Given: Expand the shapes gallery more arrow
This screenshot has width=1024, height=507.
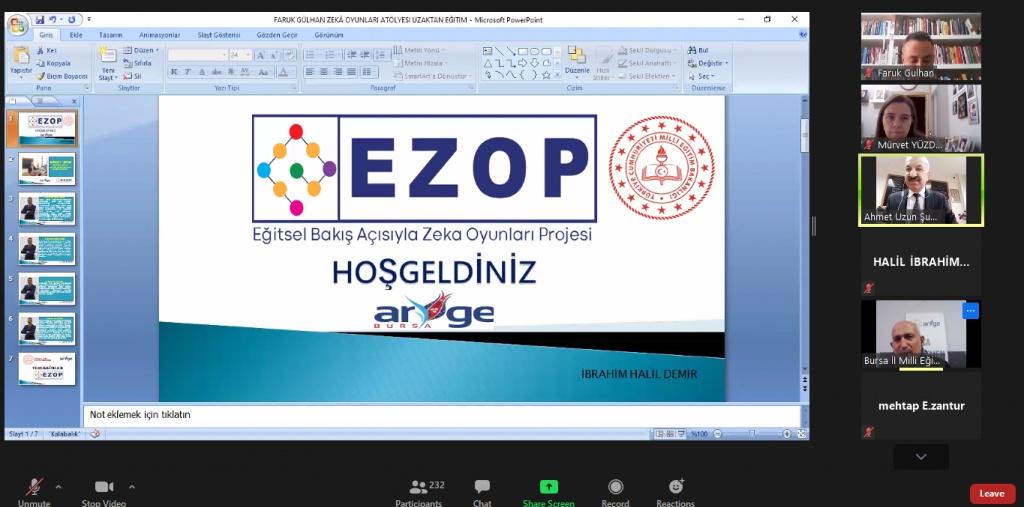Looking at the screenshot, I should (x=557, y=76).
